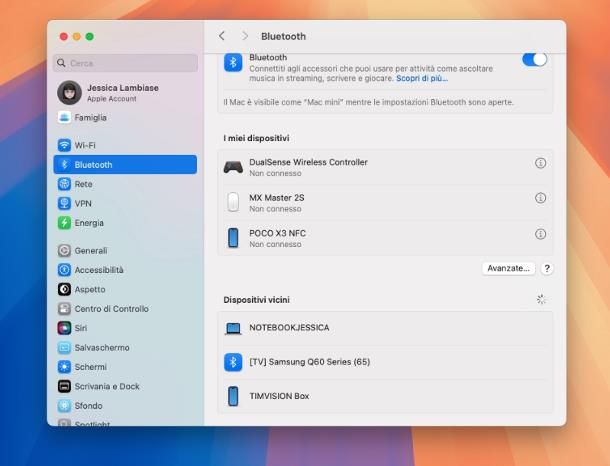Click the phone icon for POCO X3
This screenshot has height=466, width=610.
(x=233, y=238)
